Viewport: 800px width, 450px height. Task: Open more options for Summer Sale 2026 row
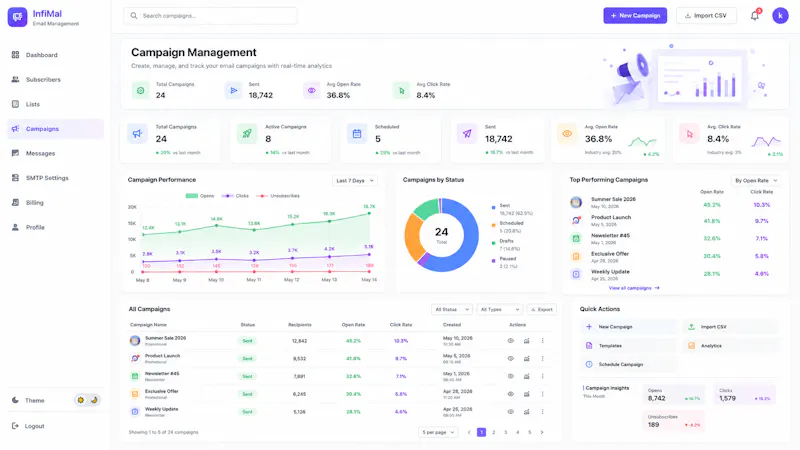pos(542,341)
